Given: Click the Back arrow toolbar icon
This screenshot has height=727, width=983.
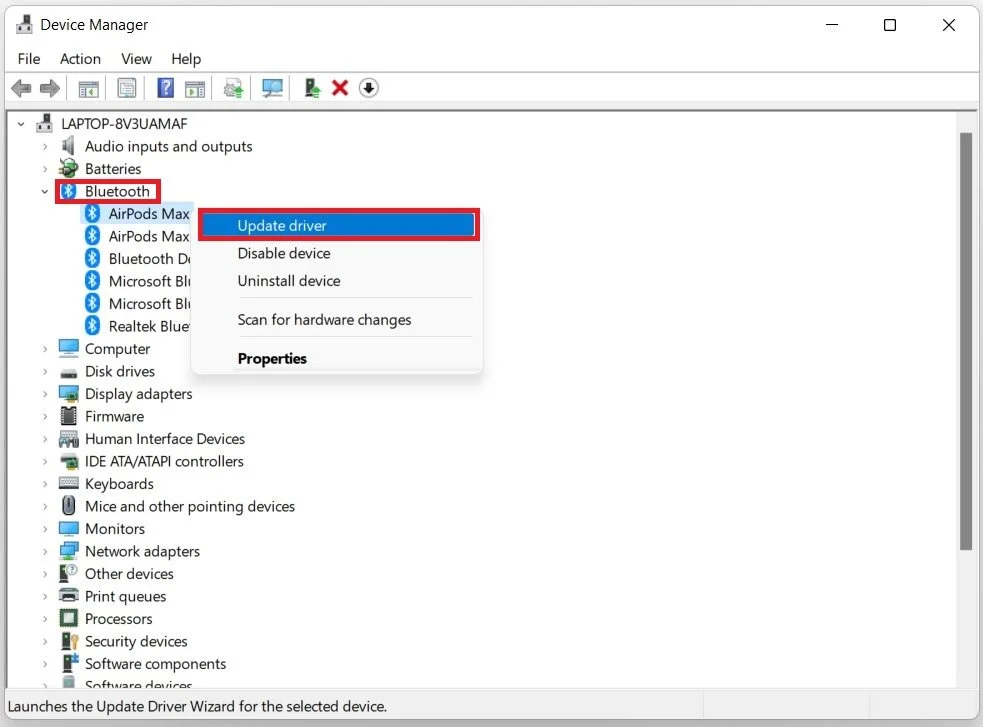Looking at the screenshot, I should pyautogui.click(x=21, y=88).
